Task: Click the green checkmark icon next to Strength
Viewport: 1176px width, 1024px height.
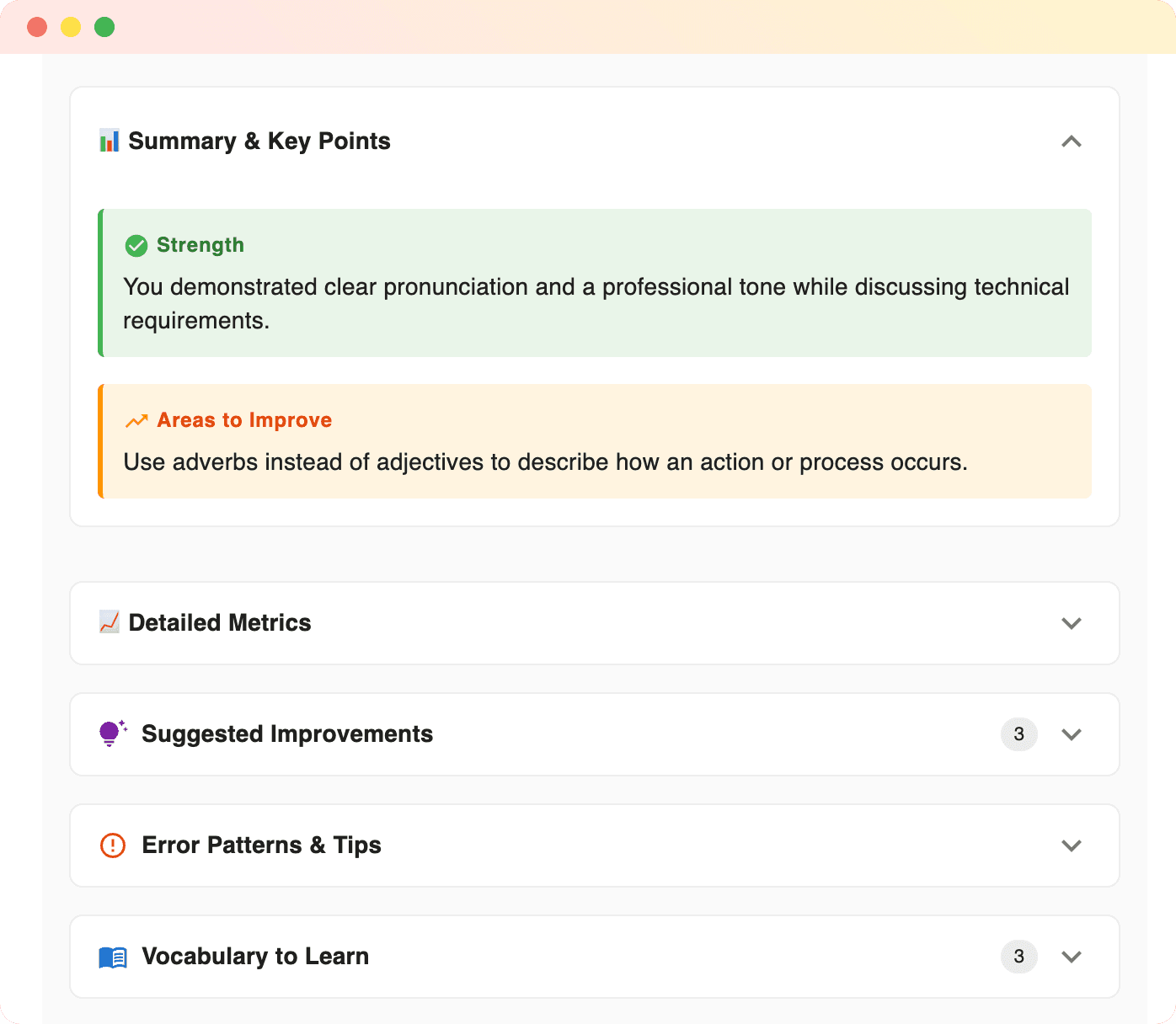Action: (x=136, y=246)
